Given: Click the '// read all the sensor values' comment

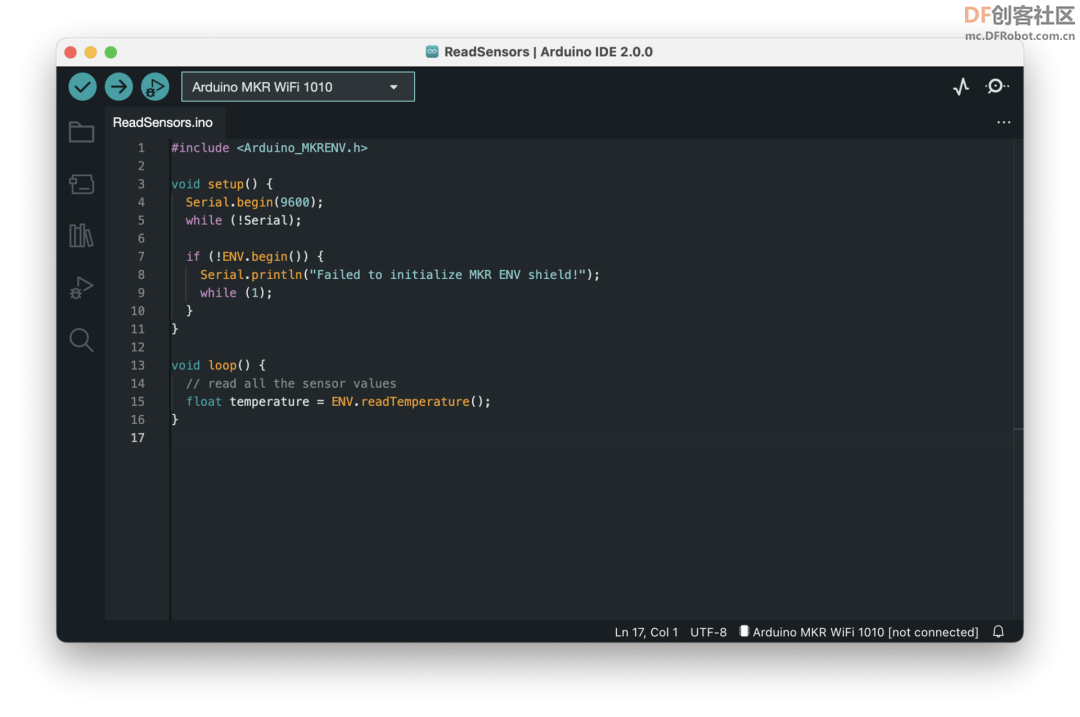Looking at the screenshot, I should 291,384.
